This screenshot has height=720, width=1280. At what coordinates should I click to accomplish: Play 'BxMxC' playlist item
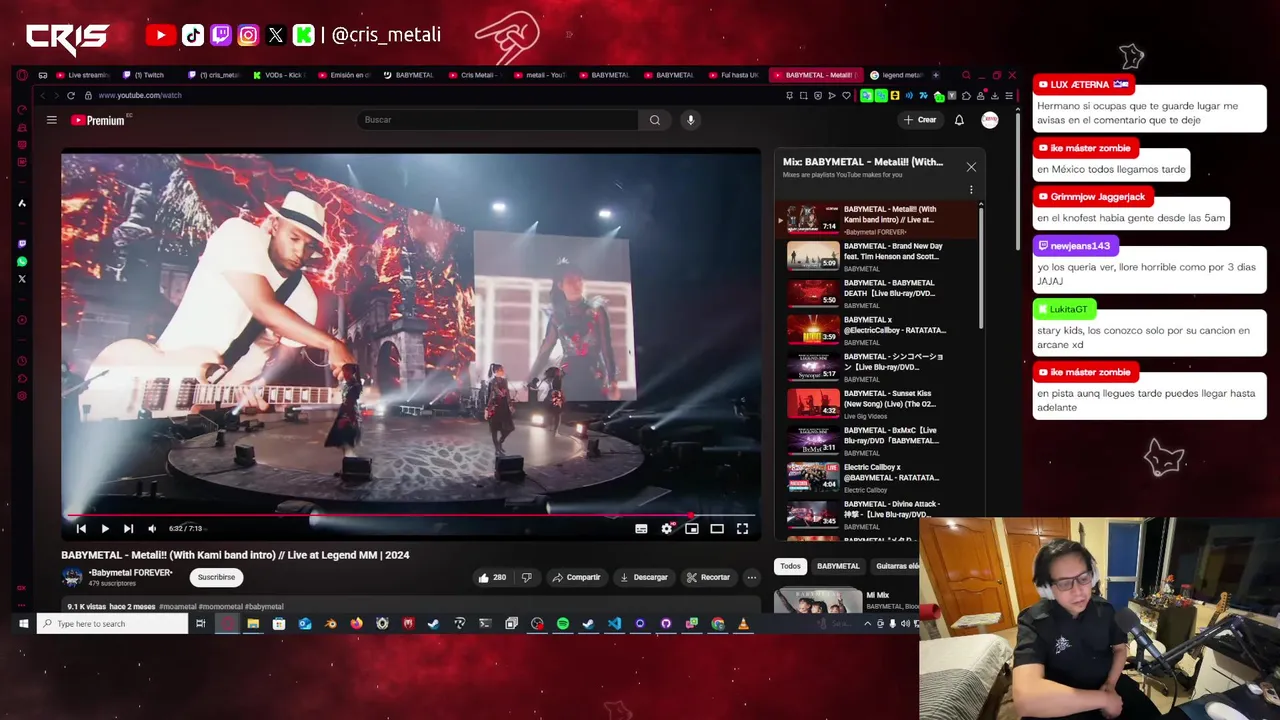pyautogui.click(x=878, y=441)
